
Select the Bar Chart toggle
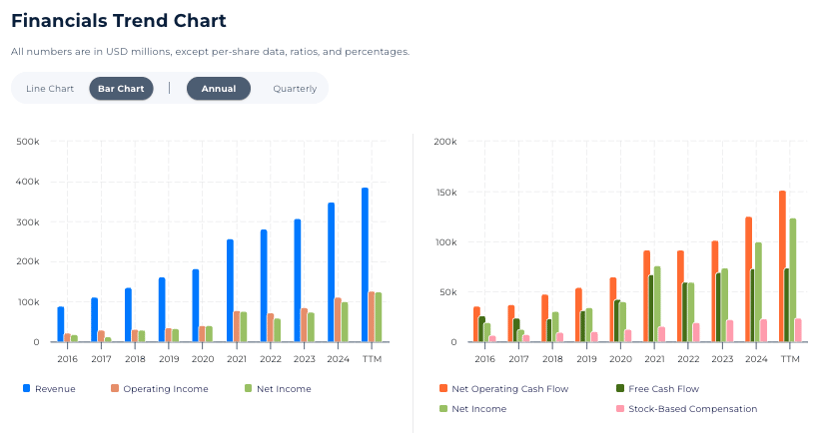[x=121, y=89]
